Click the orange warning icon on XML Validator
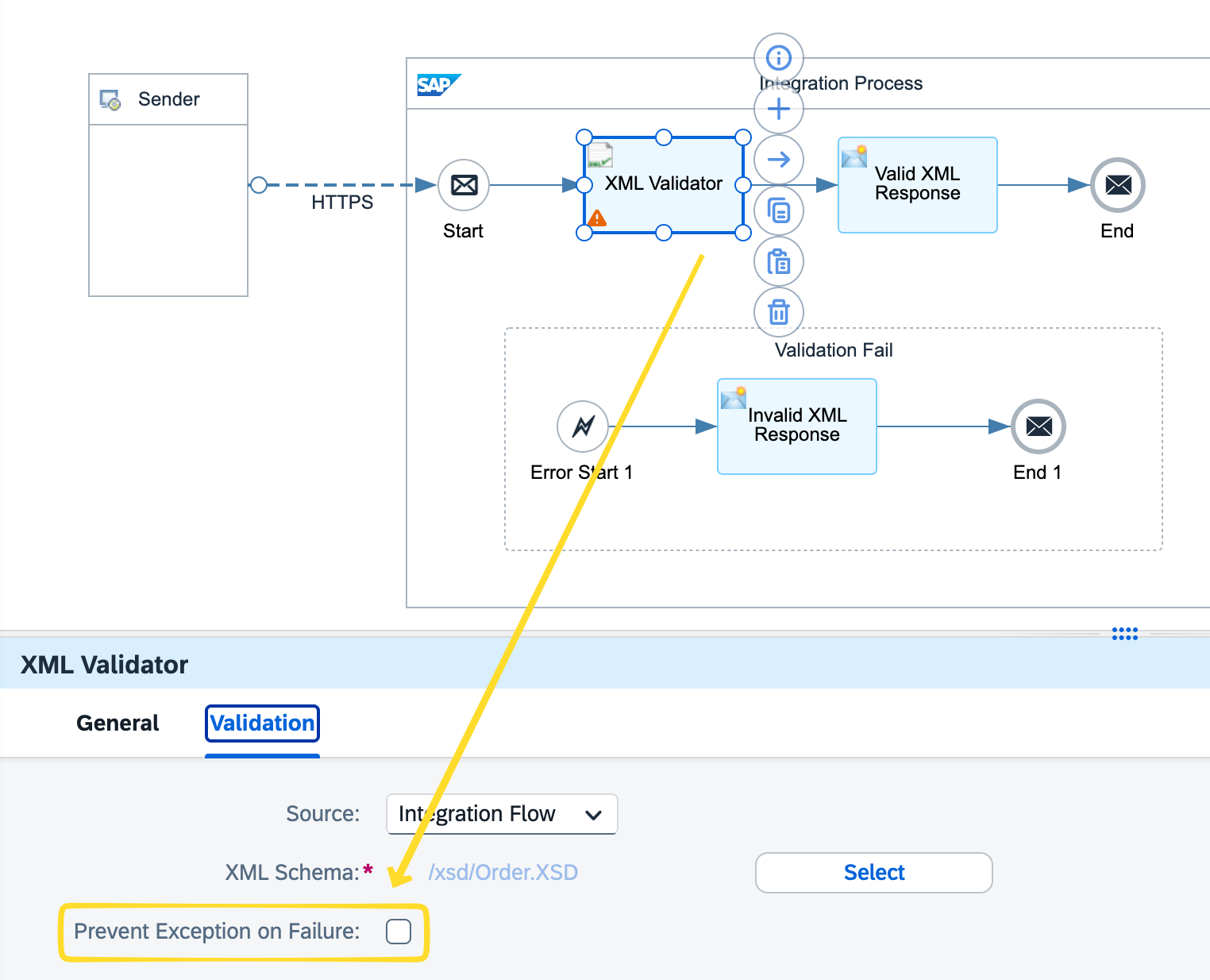Image resolution: width=1210 pixels, height=980 pixels. [597, 218]
